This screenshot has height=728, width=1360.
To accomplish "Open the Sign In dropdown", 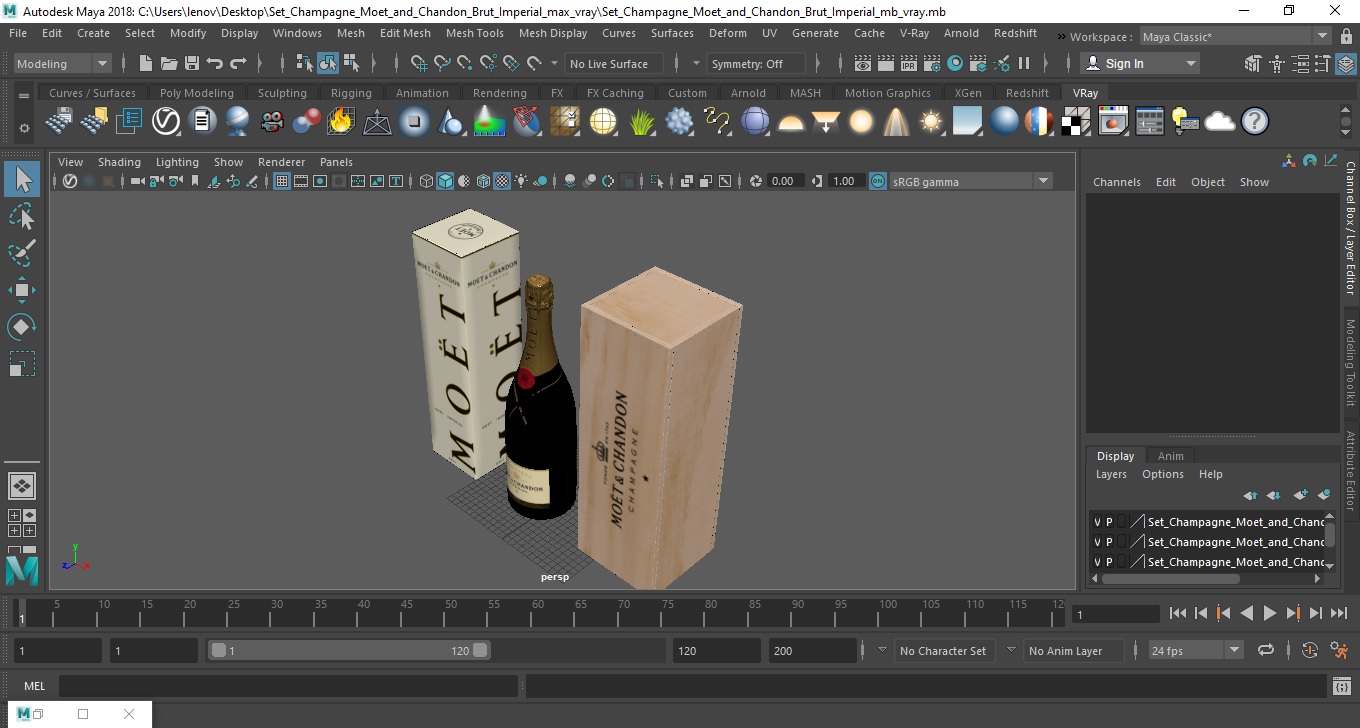I will pos(1140,63).
